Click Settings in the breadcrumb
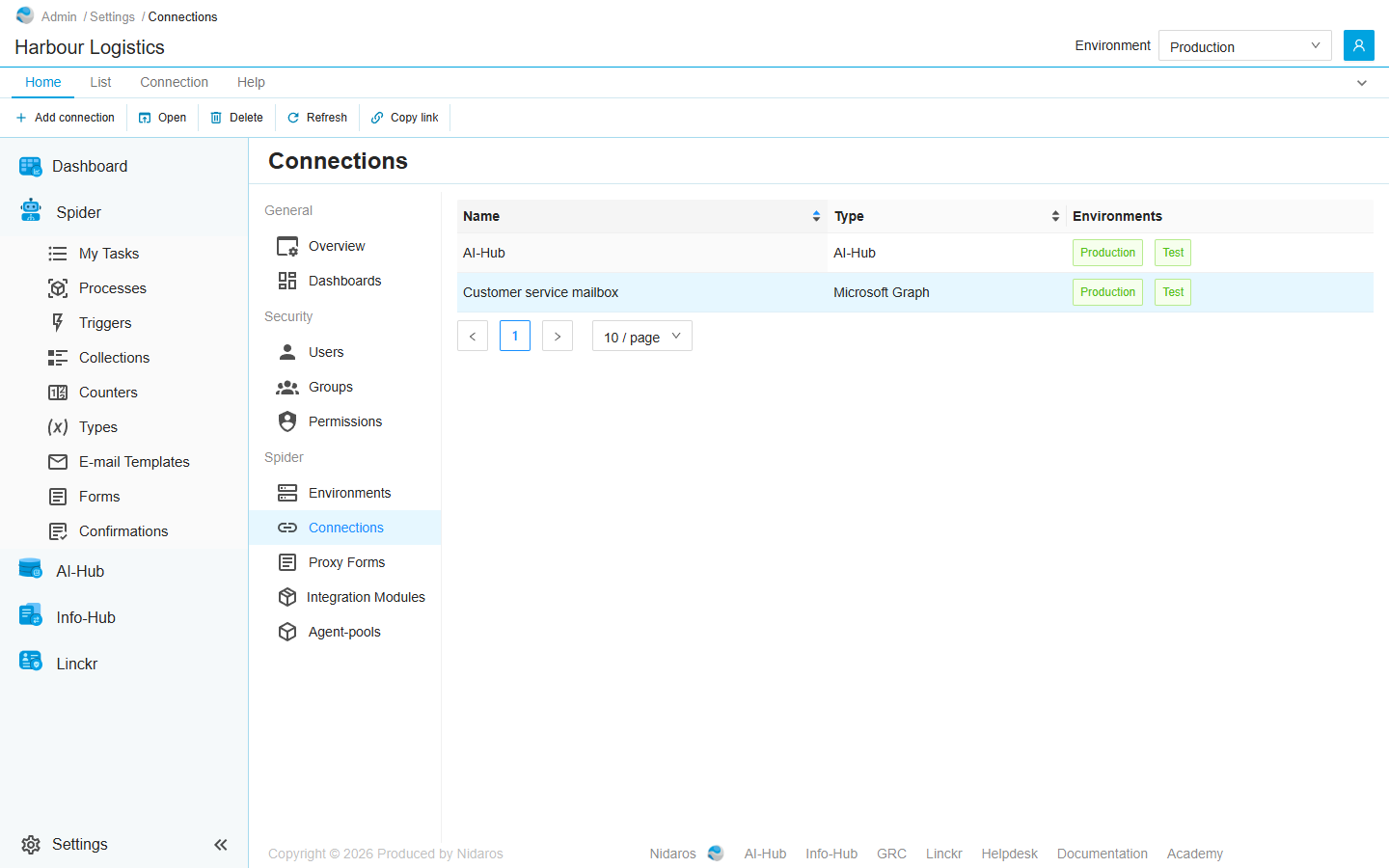Image resolution: width=1389 pixels, height=868 pixels. 112,16
